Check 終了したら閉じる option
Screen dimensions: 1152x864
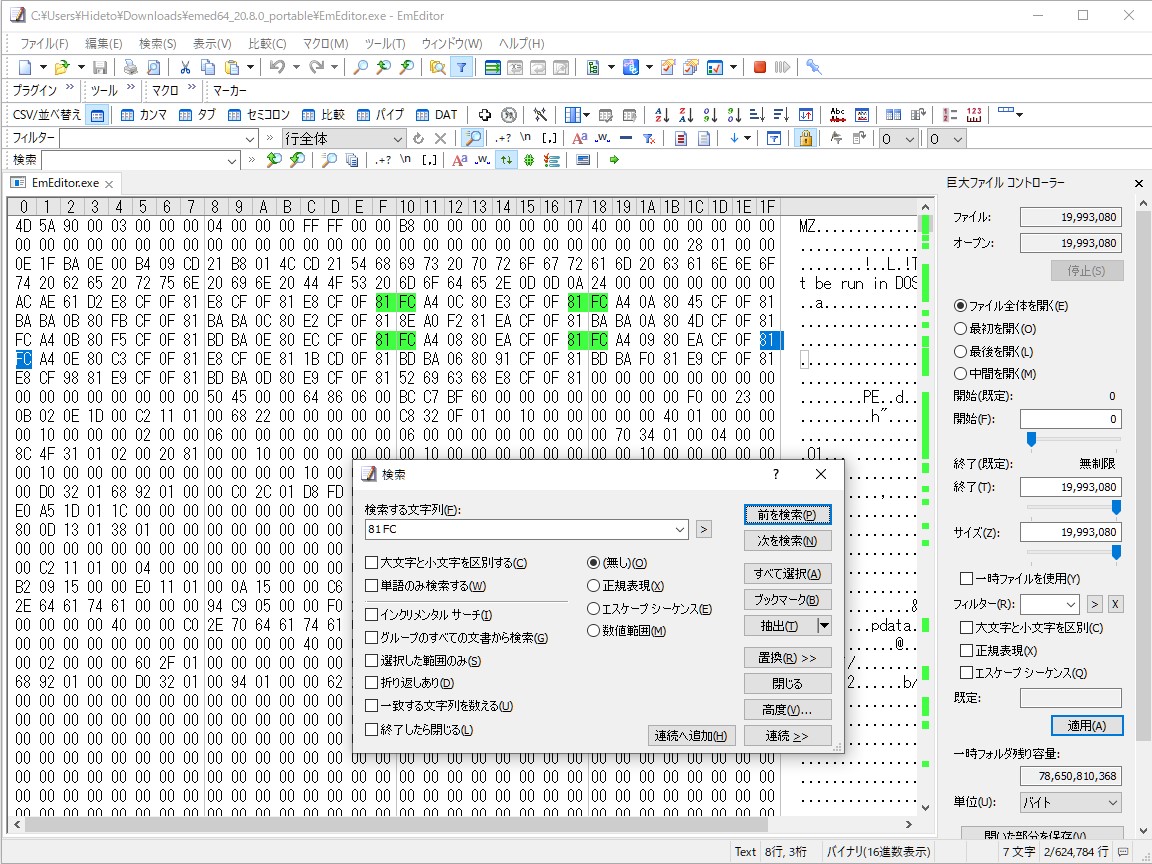[x=419, y=730]
